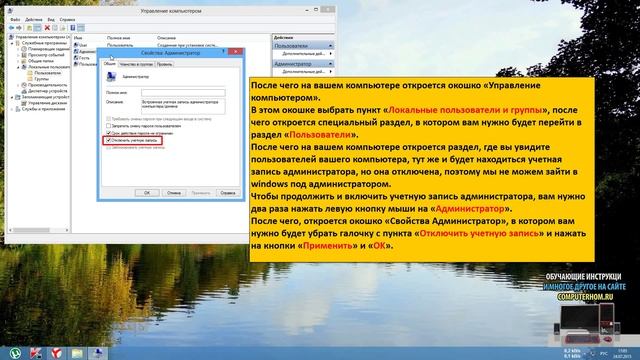Click the help question mark in the properties dialog title
The width and height of the screenshot is (640, 360).
pyautogui.click(x=223, y=52)
